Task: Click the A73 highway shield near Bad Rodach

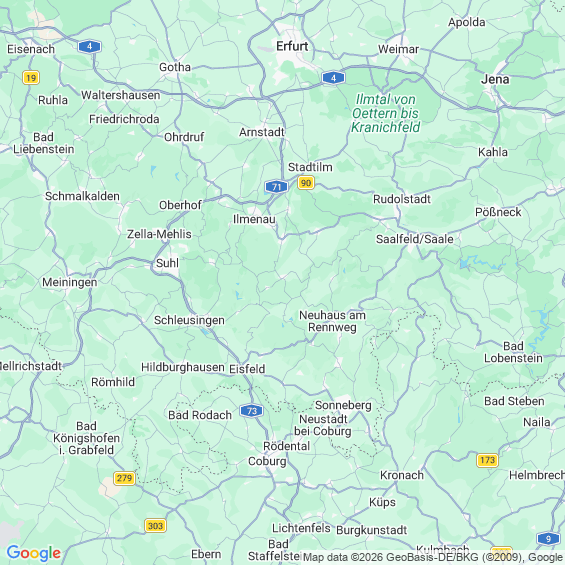Action: (x=252, y=411)
